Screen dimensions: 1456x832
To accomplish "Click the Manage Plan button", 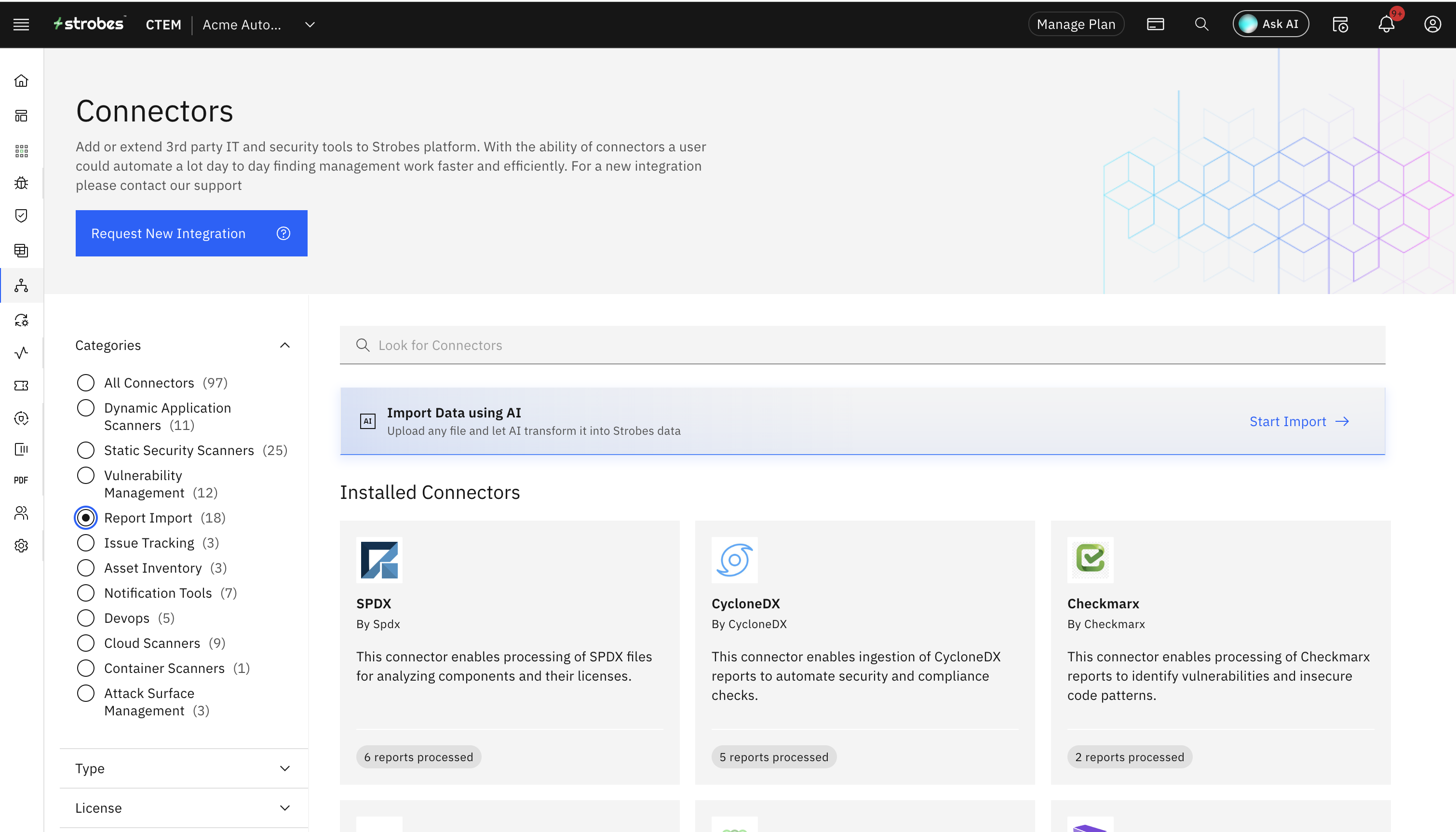I will click(x=1076, y=25).
